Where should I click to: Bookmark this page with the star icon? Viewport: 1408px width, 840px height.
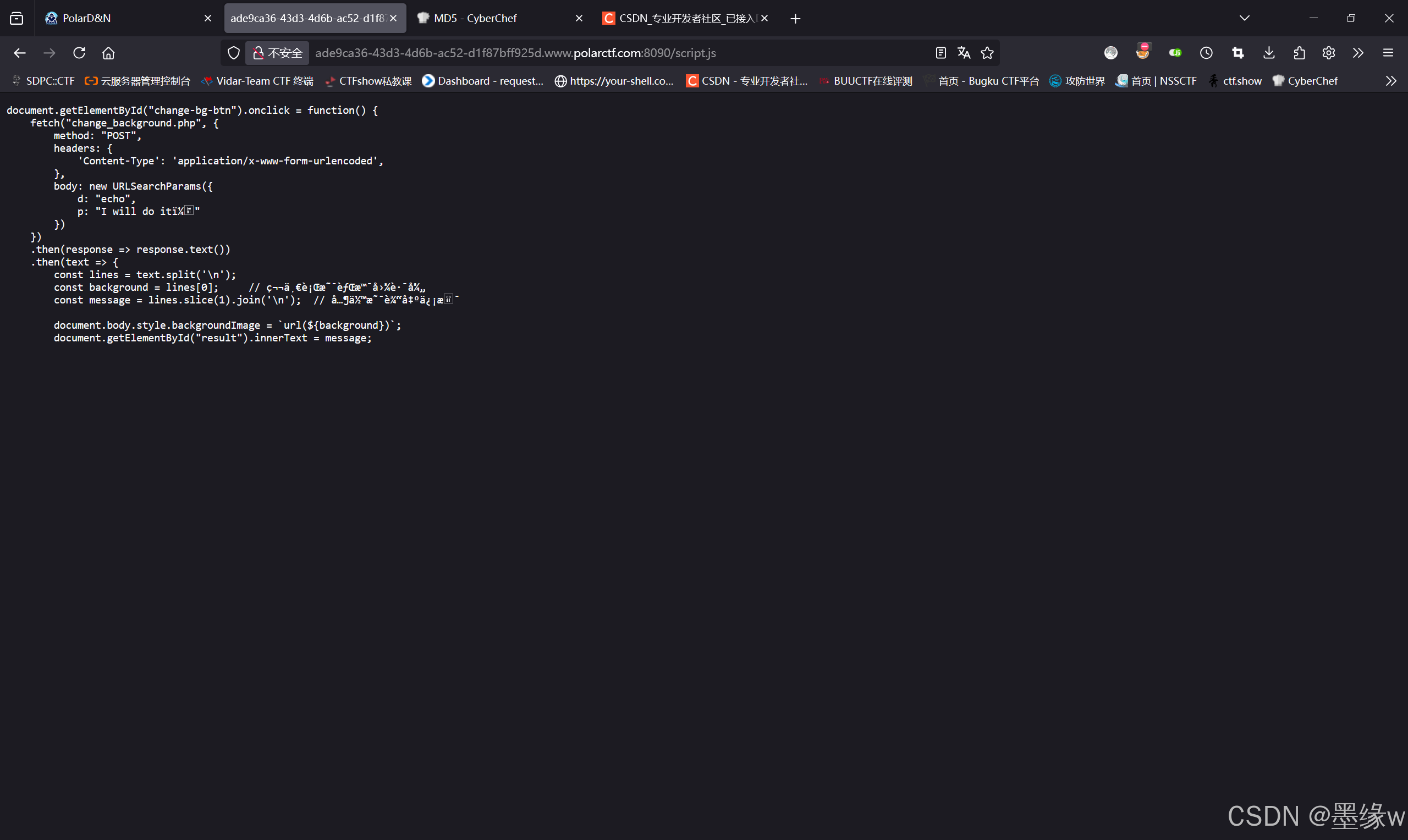click(987, 53)
